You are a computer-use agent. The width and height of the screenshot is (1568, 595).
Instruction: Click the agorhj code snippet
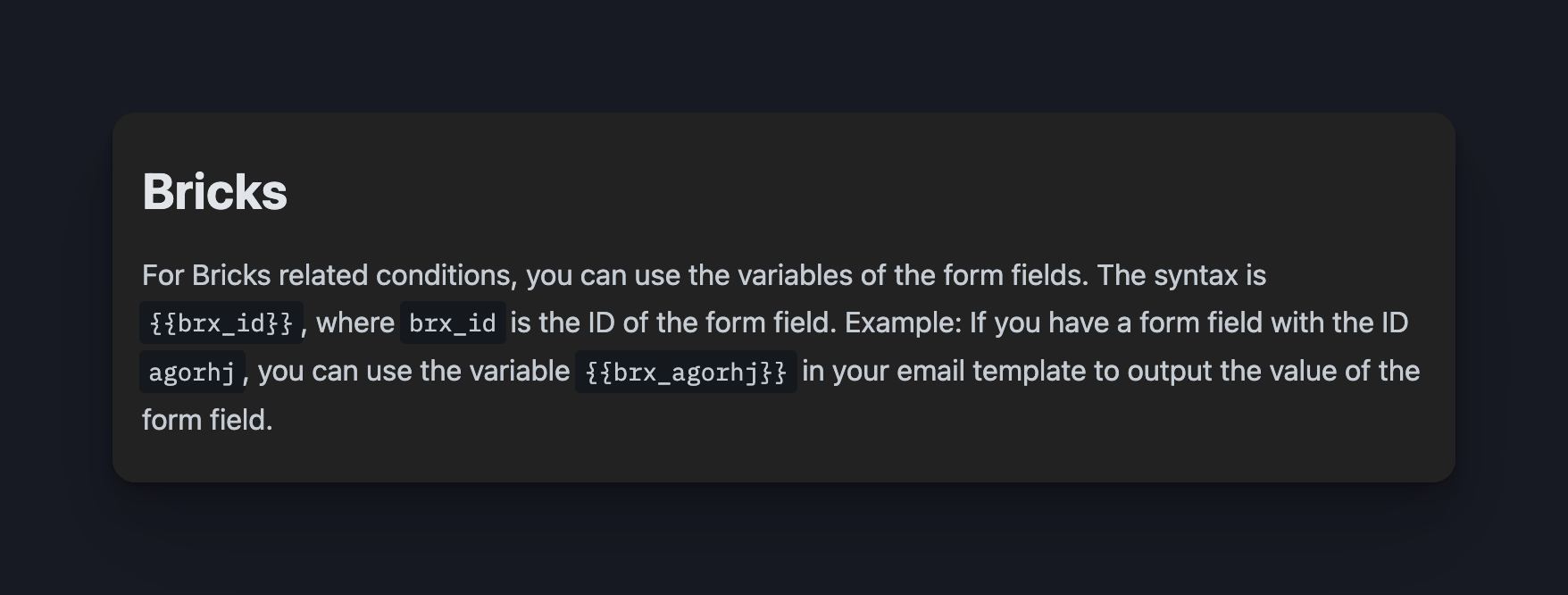point(192,371)
